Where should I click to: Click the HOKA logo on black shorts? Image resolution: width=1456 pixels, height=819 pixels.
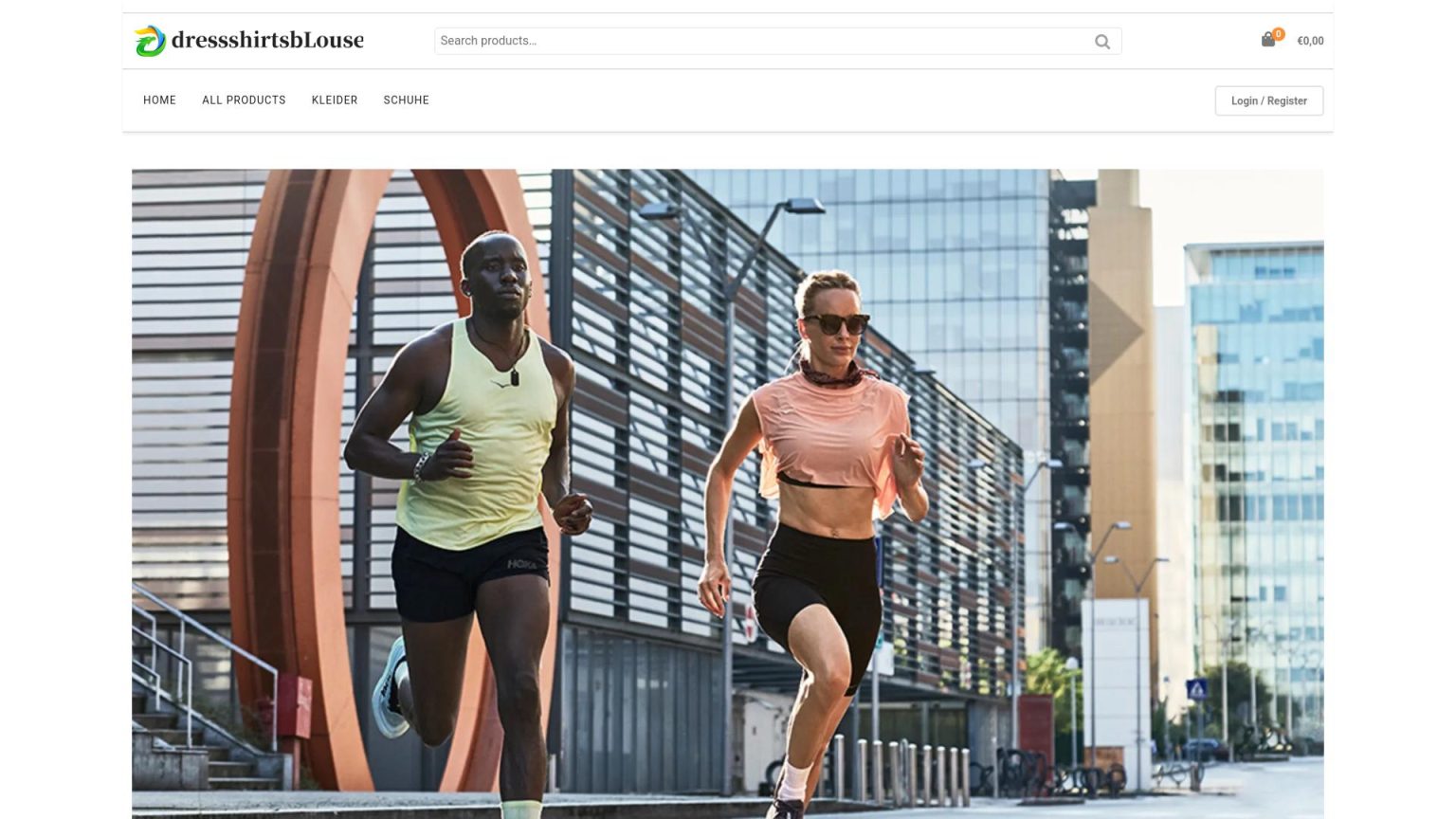(x=521, y=565)
